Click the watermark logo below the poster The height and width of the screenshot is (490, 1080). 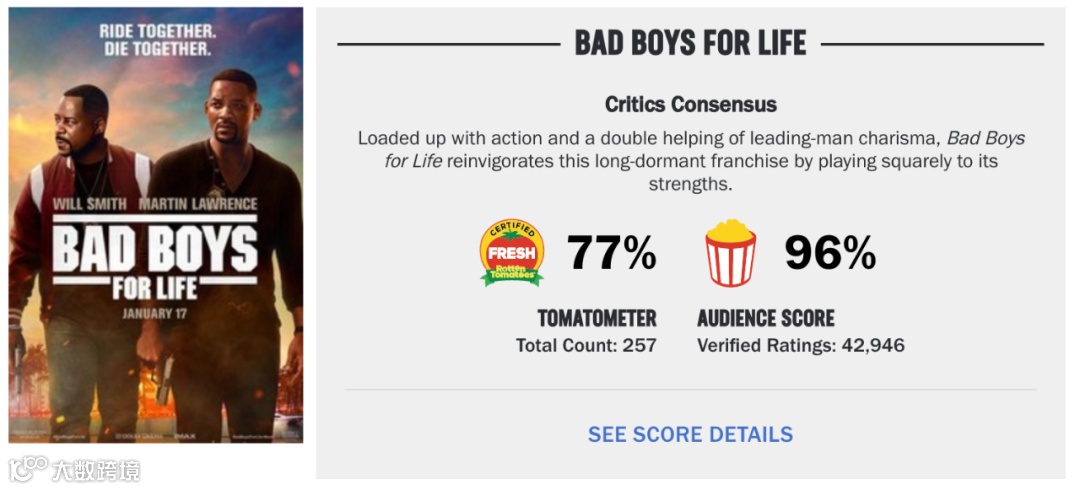pos(28,469)
